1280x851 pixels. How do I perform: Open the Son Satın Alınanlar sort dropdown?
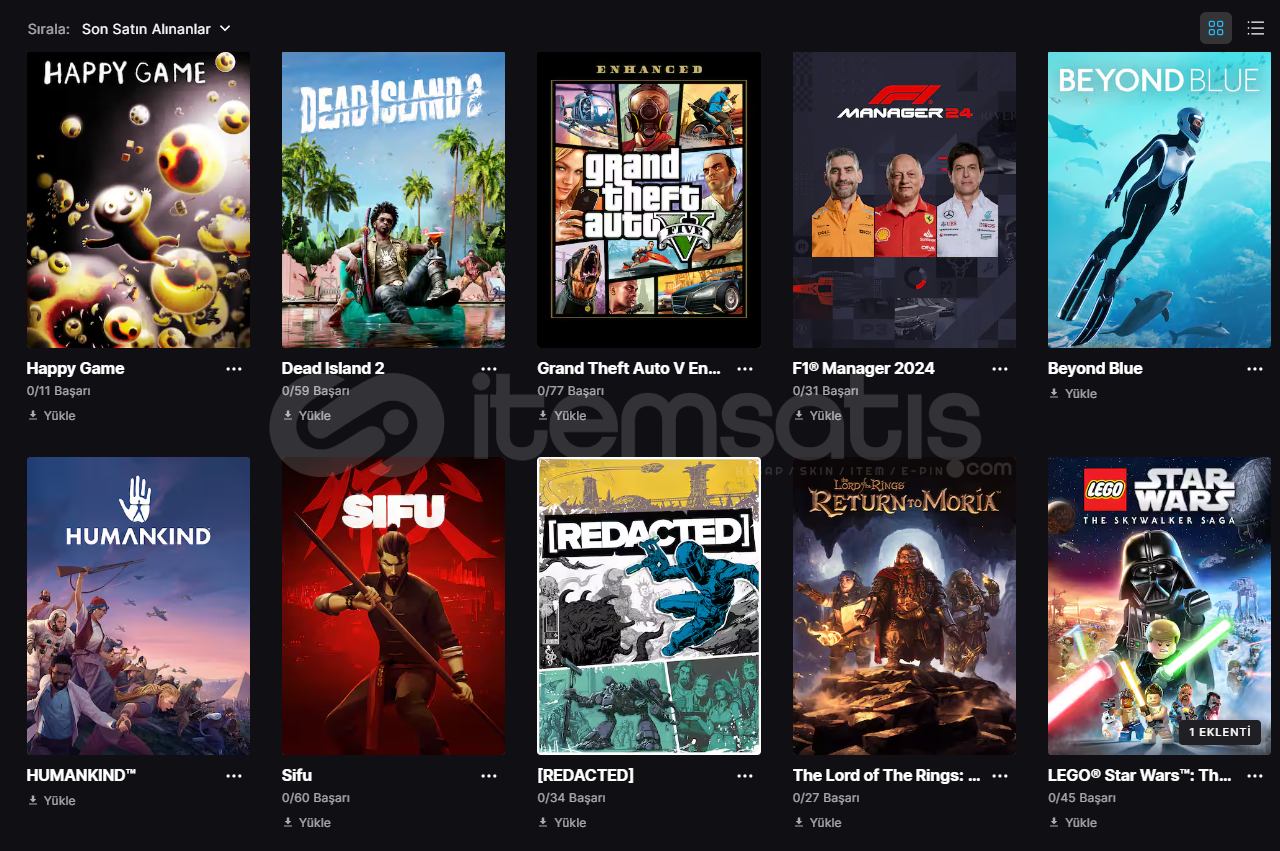pyautogui.click(x=156, y=29)
